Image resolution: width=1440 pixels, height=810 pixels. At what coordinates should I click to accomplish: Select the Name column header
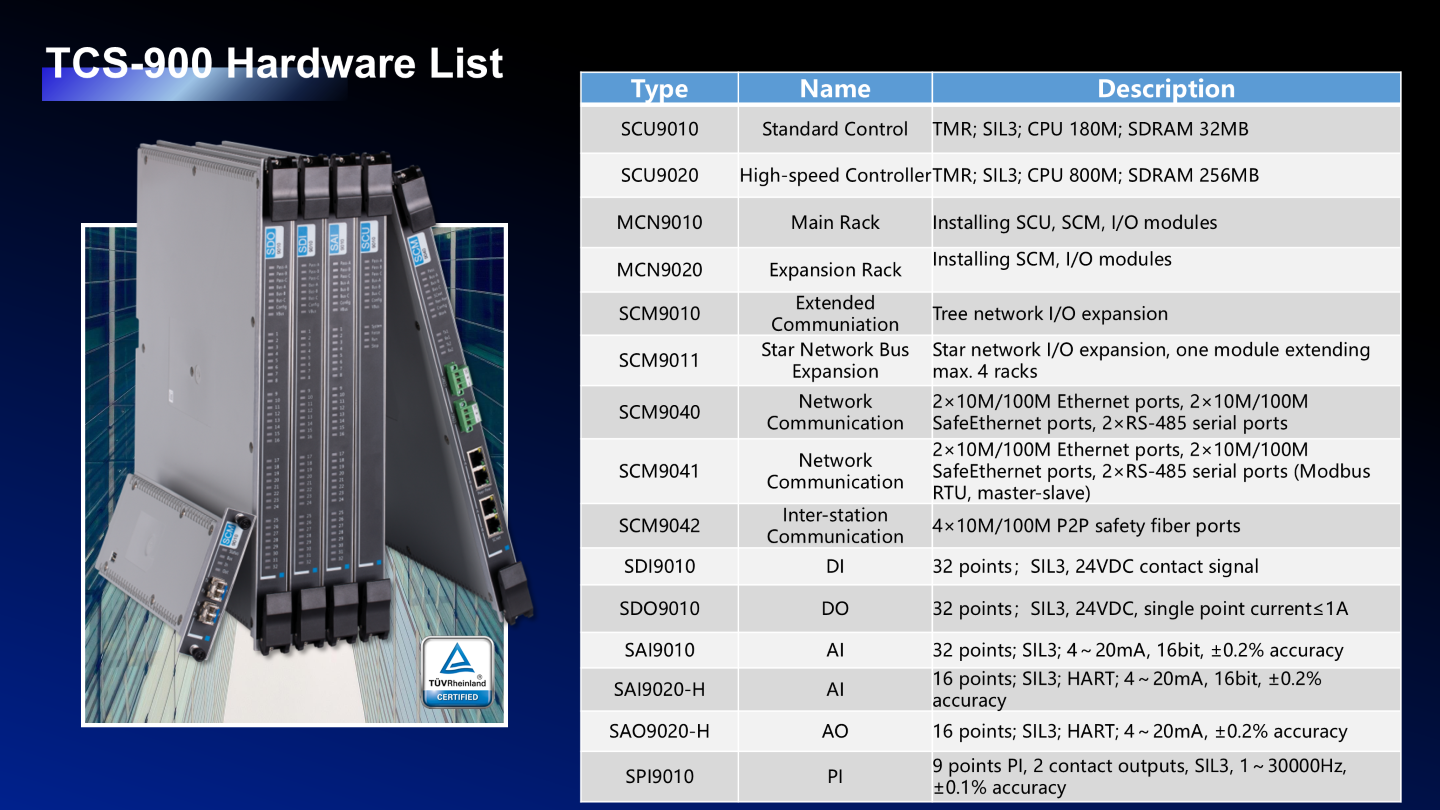tap(835, 89)
